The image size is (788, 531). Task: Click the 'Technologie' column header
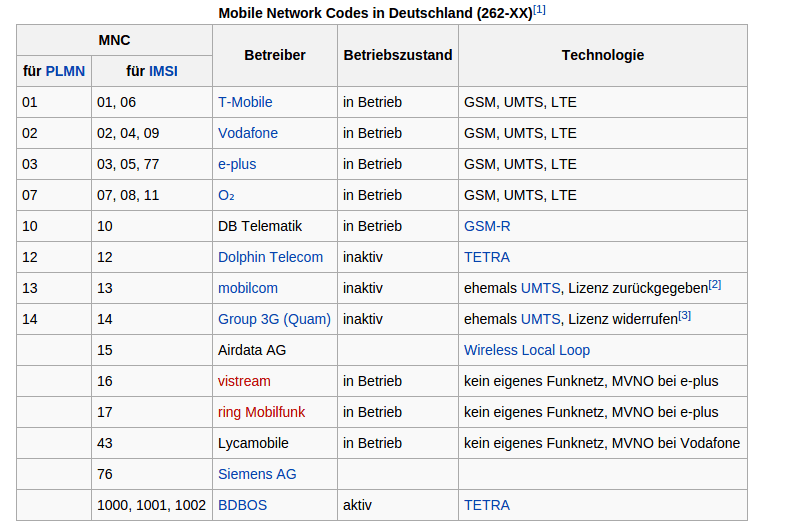click(x=603, y=55)
